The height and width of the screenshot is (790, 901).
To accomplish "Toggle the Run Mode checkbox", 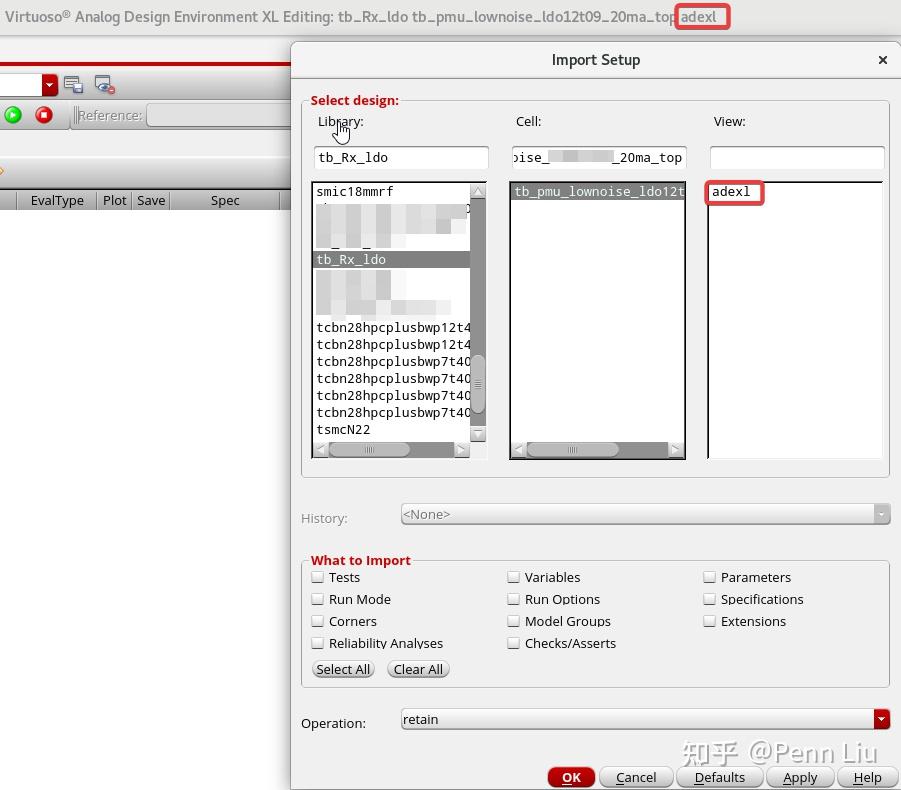I will pyautogui.click(x=317, y=599).
